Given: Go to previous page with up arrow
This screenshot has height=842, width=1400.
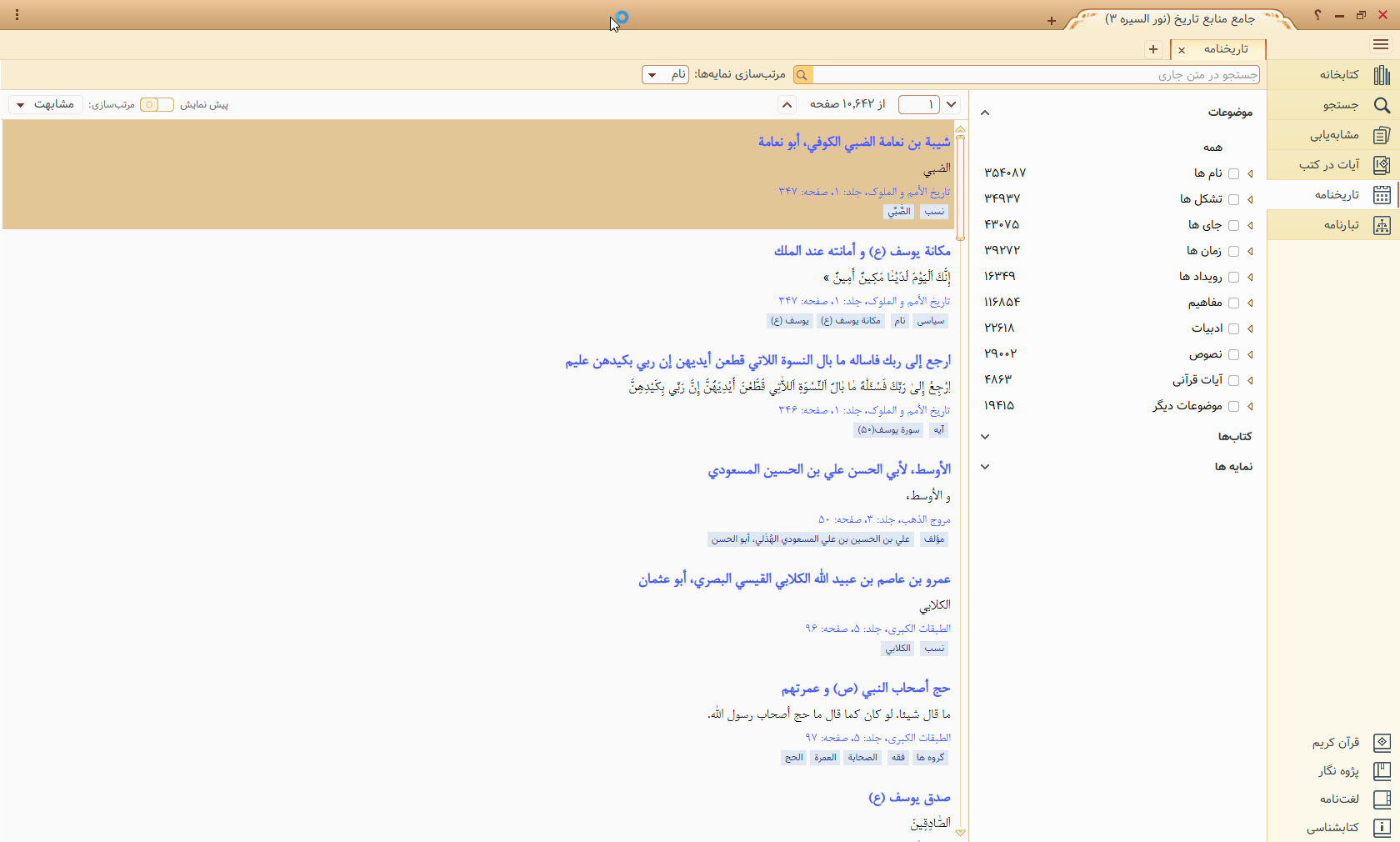Looking at the screenshot, I should tap(787, 104).
